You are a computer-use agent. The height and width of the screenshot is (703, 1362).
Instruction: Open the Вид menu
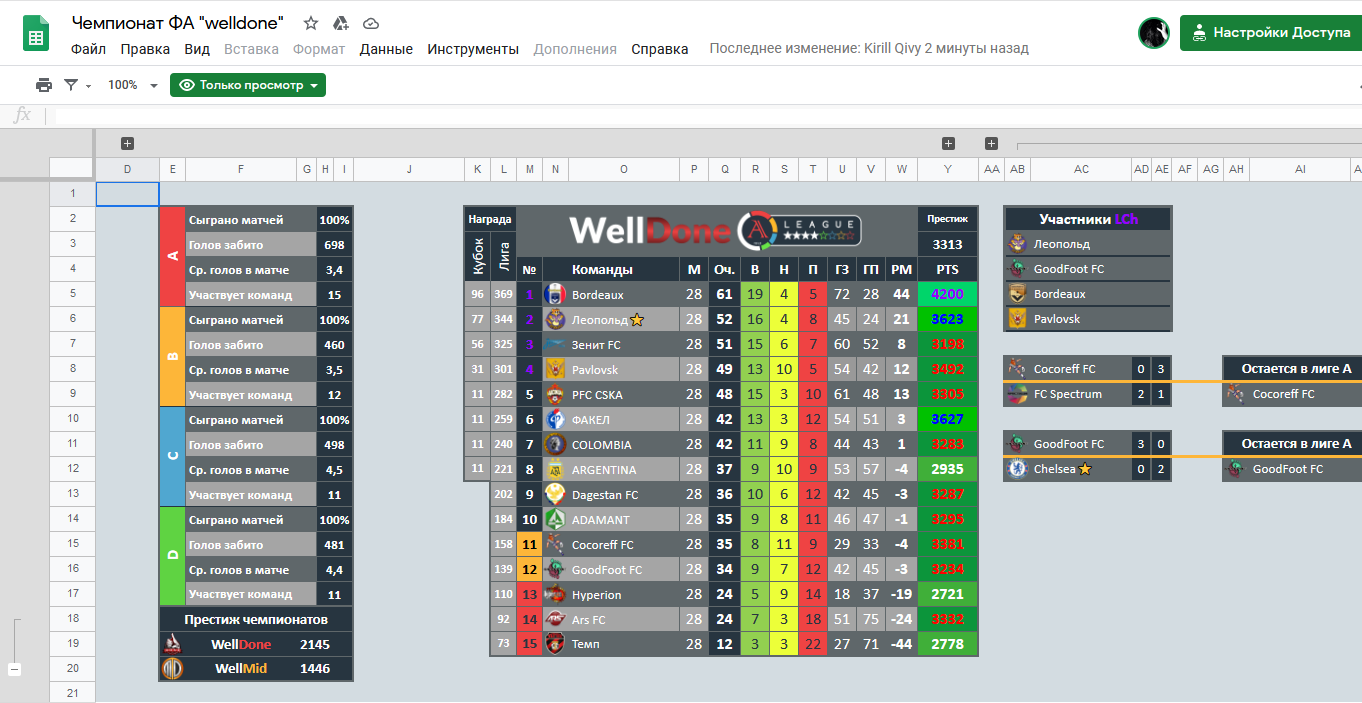tap(197, 49)
